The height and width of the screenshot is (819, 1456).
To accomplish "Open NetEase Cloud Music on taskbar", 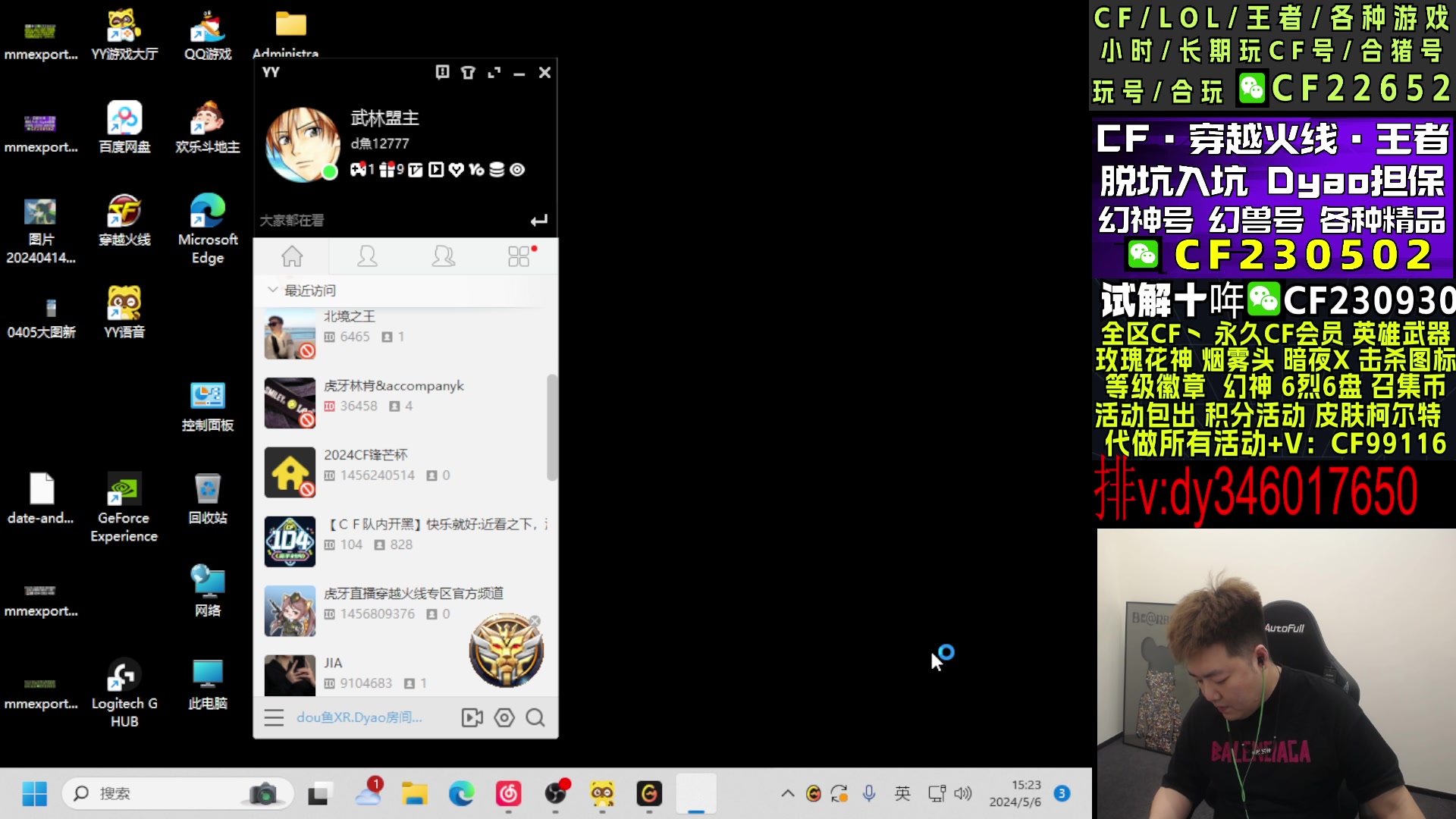I will [x=508, y=794].
